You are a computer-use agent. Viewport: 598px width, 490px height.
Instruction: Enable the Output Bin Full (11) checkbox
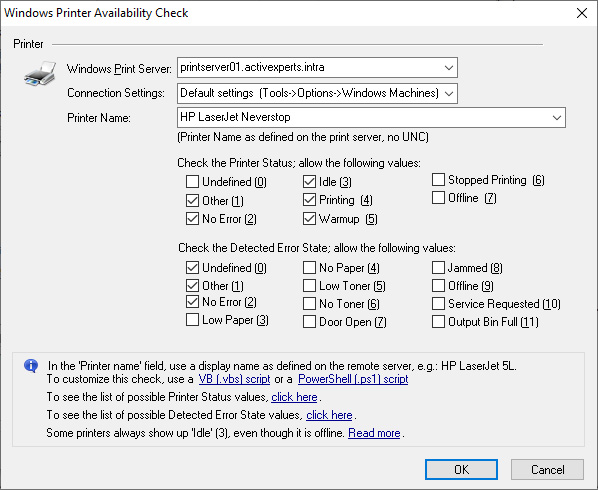click(x=438, y=321)
